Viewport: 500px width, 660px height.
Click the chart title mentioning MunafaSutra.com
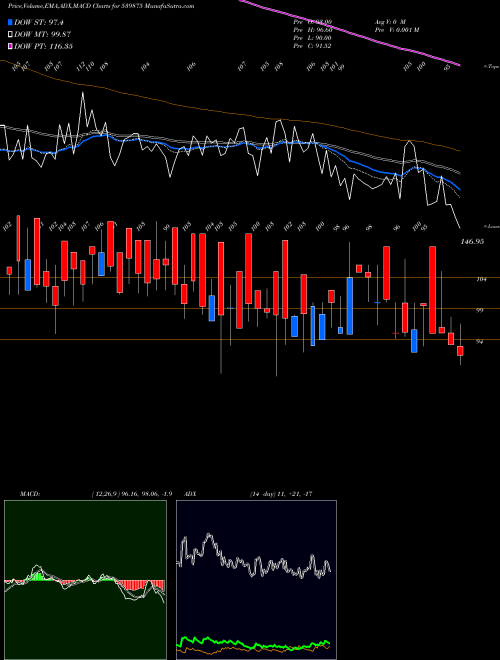point(101,6)
